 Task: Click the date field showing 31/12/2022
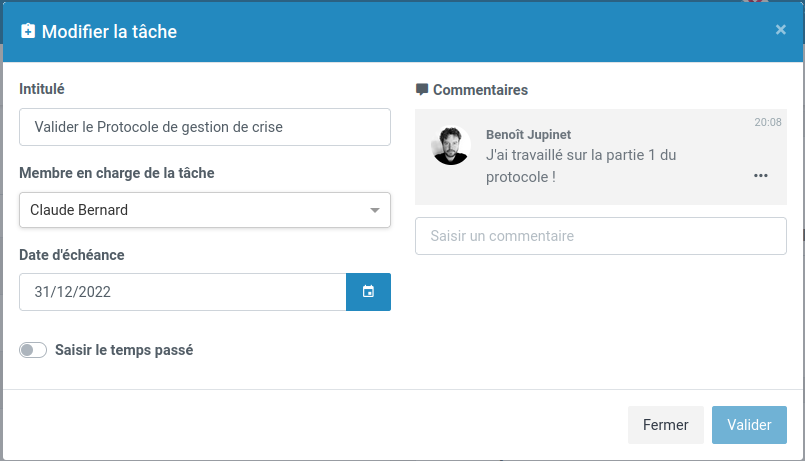coord(182,292)
